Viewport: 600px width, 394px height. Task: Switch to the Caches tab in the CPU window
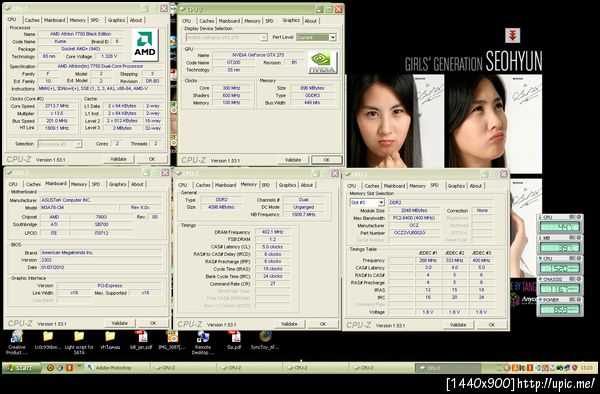click(x=32, y=20)
